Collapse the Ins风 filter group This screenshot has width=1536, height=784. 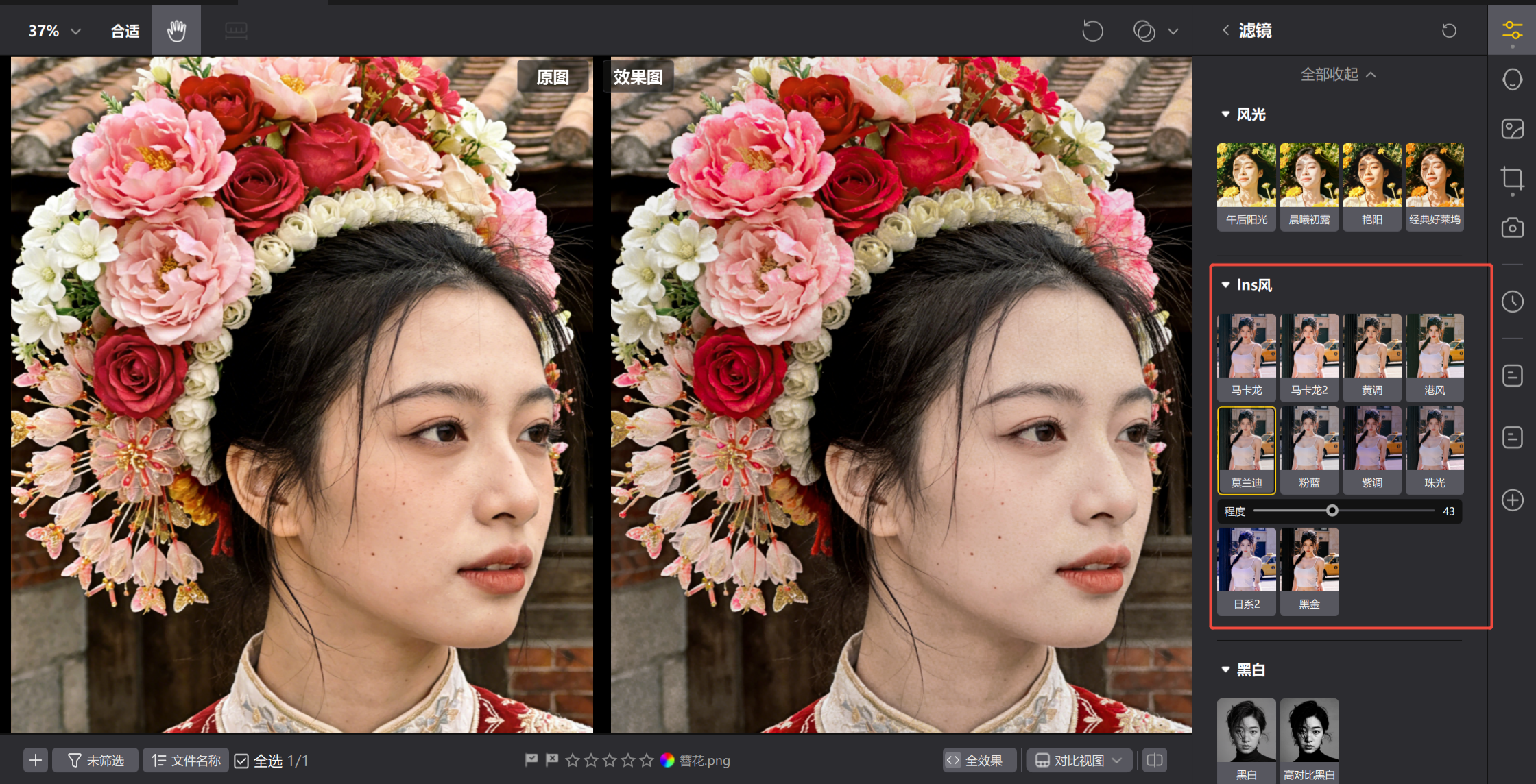pyautogui.click(x=1225, y=285)
